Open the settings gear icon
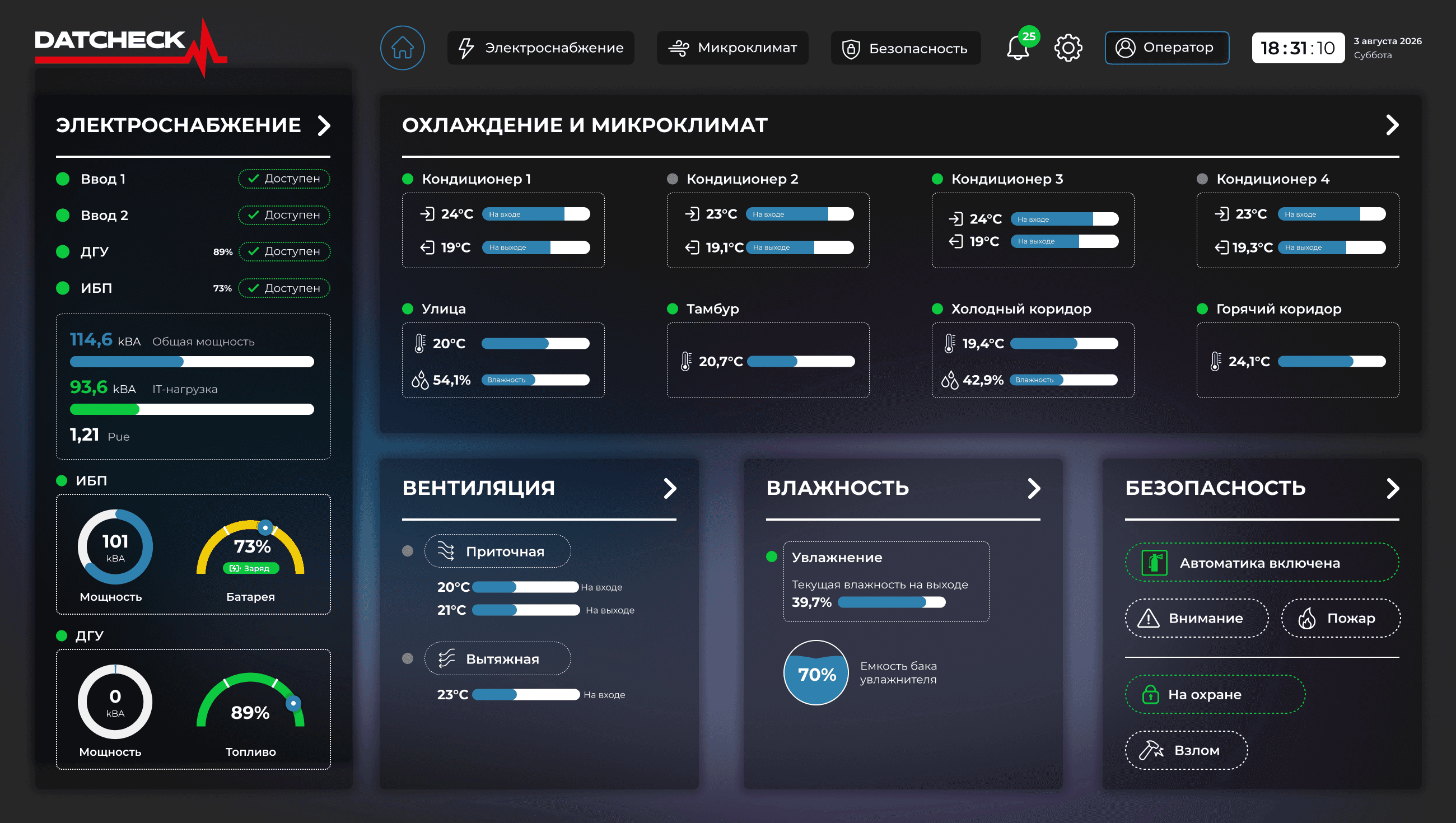The height and width of the screenshot is (823, 1456). coord(1068,48)
